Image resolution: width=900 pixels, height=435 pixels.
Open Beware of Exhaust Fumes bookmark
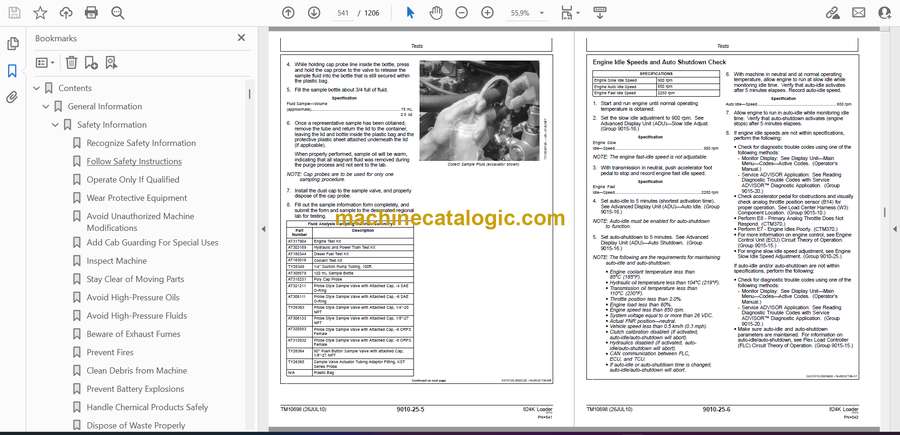click(133, 334)
